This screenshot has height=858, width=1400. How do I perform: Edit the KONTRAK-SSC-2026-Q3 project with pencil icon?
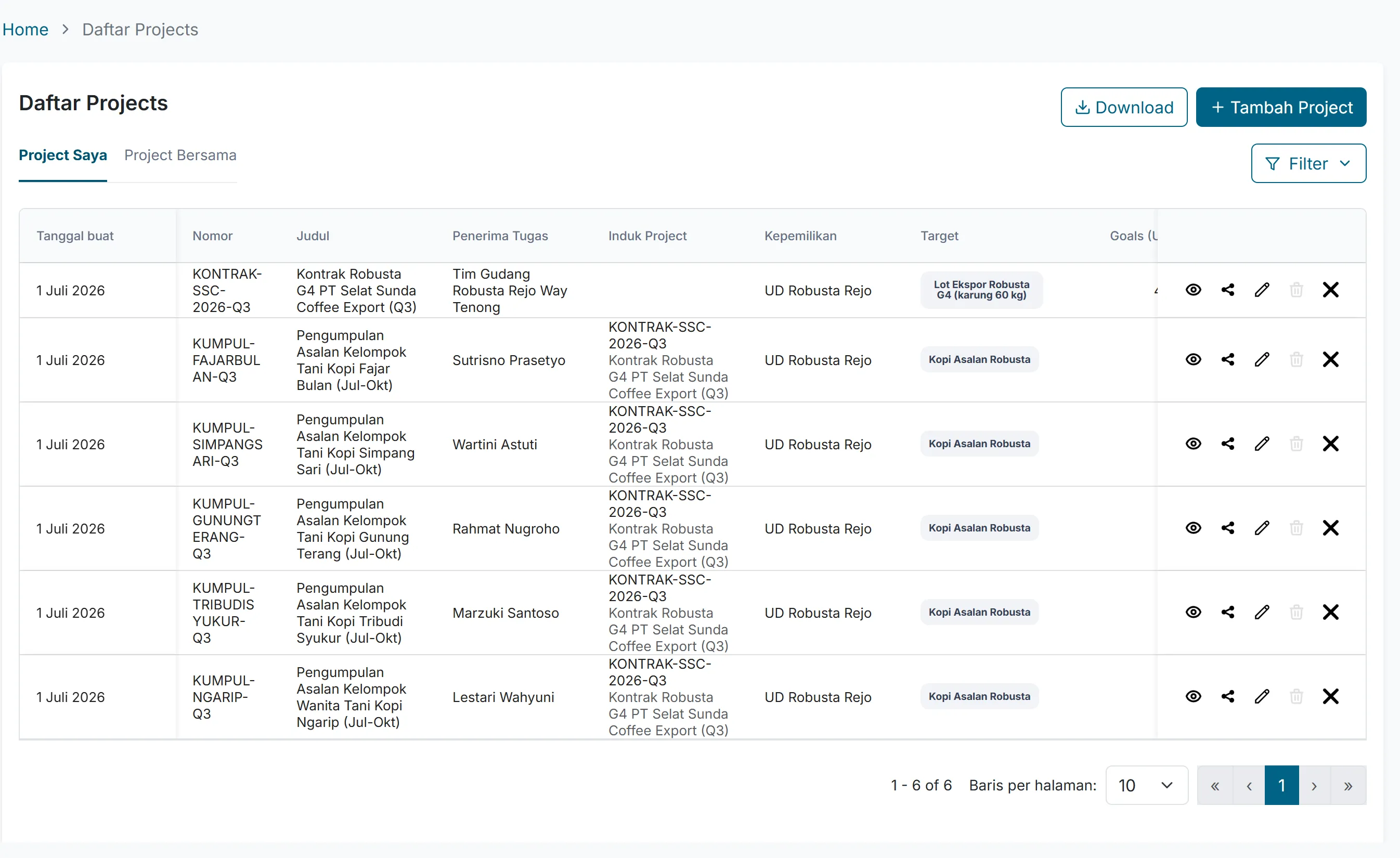tap(1262, 290)
